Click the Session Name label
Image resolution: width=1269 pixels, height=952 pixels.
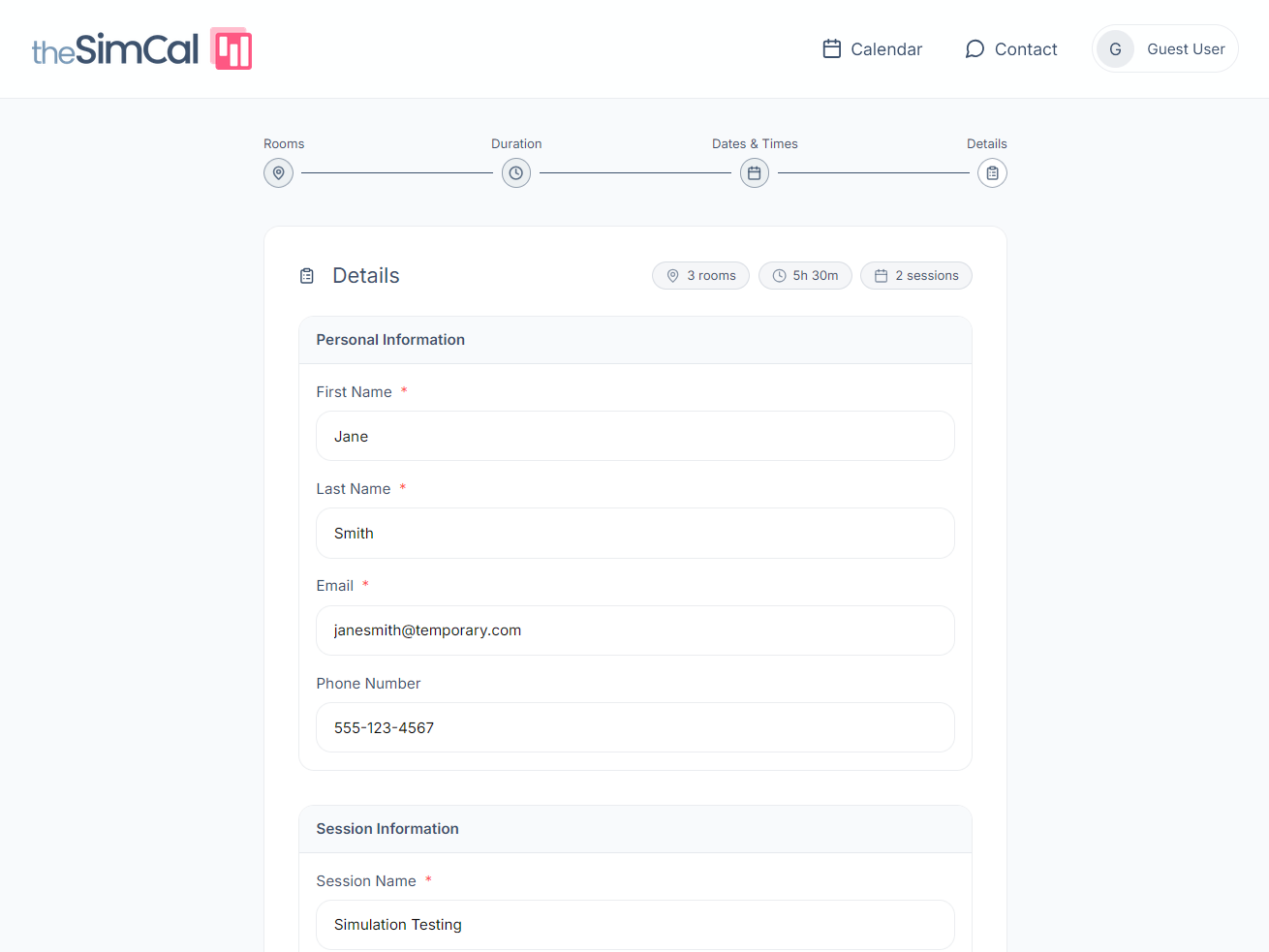366,881
